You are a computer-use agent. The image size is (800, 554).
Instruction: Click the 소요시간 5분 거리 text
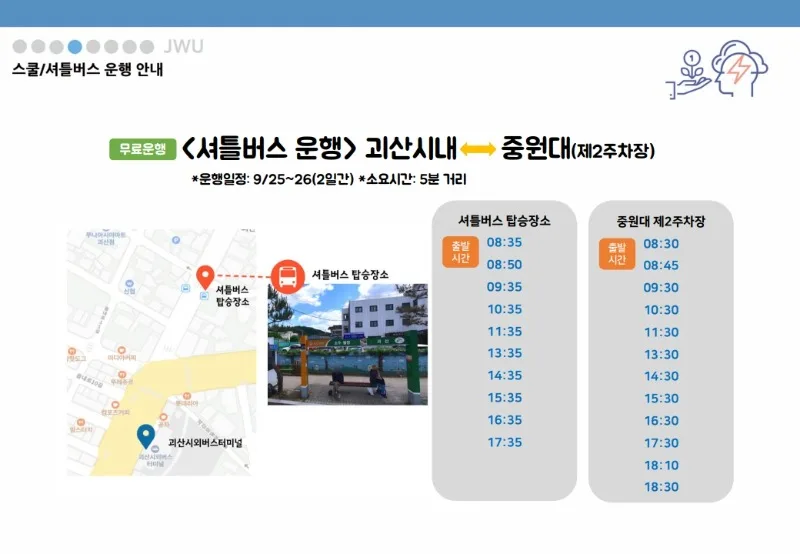[413, 179]
